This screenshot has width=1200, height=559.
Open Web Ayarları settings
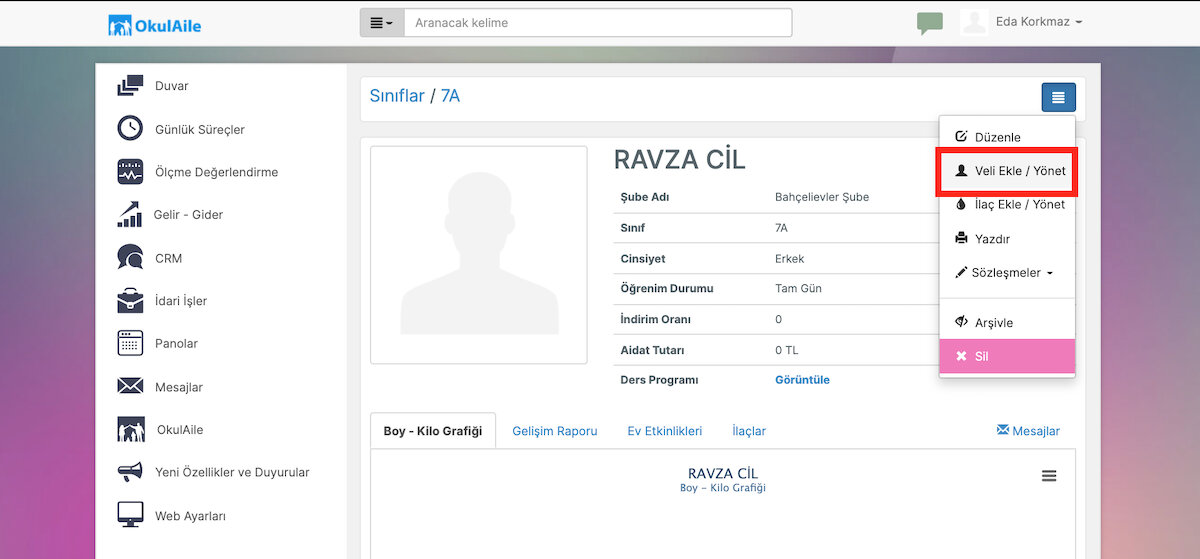pos(190,516)
